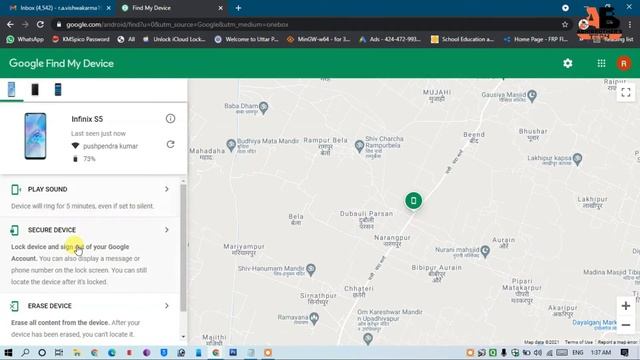640x360 pixels.
Task: Open the Ads - 424-472-993 bookmark
Action: click(390, 39)
